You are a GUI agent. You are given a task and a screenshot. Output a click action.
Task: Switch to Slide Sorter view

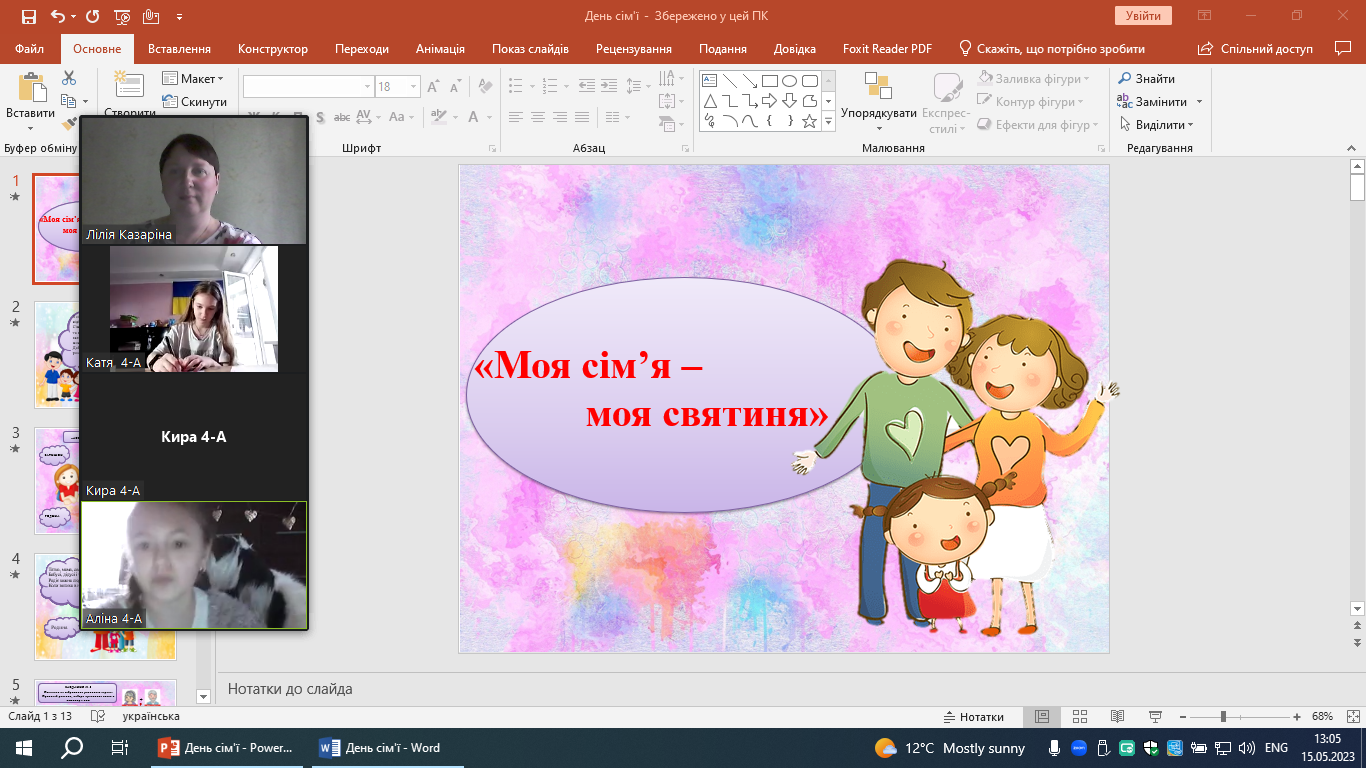tap(1080, 717)
